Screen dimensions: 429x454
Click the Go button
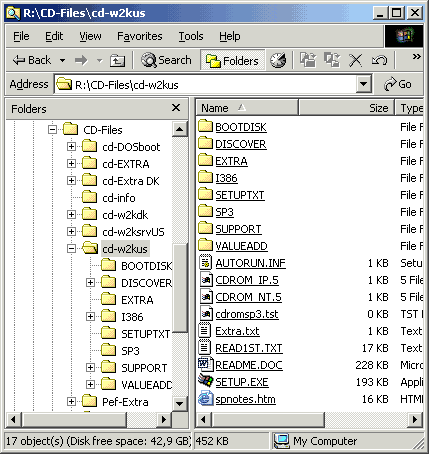click(398, 84)
